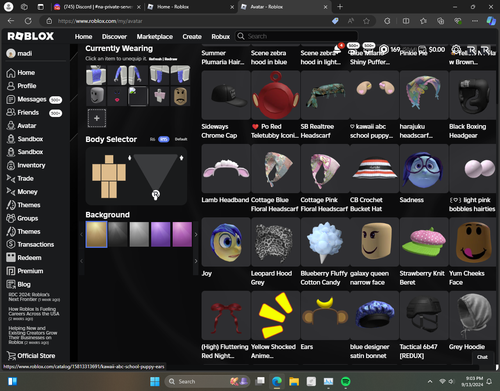
Task: Go to Create in the top nav
Action: (x=192, y=37)
